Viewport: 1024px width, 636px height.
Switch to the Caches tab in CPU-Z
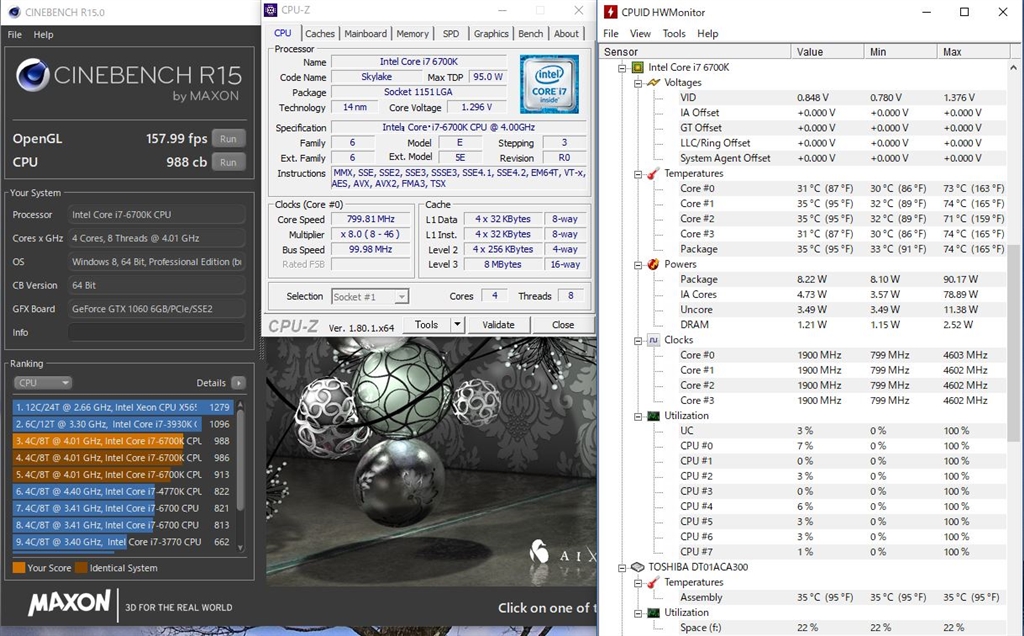320,33
